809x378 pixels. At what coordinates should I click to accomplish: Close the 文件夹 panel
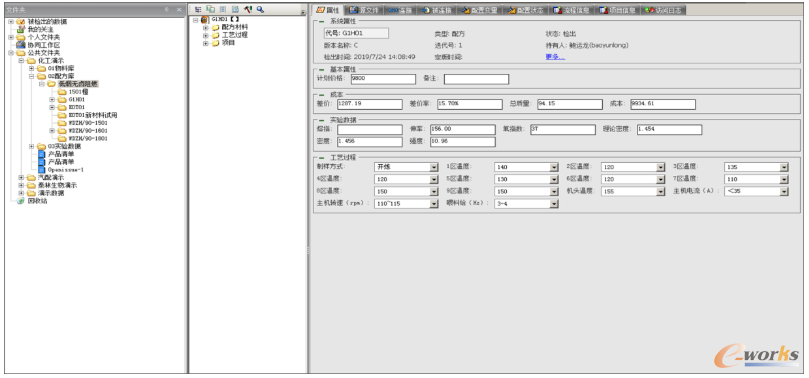[179, 9]
